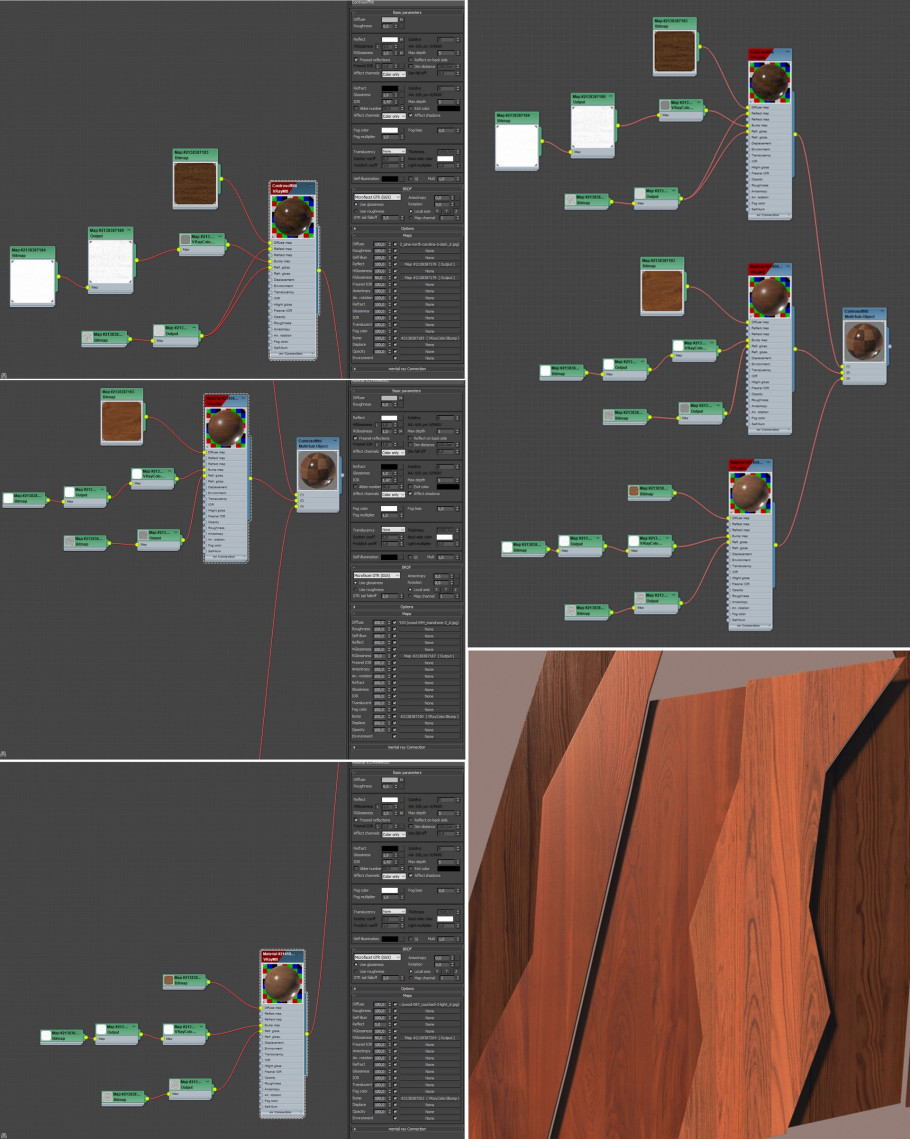Toggle Affect shadows checkbox in bottom panel
This screenshot has width=910, height=1139.
coord(411,875)
